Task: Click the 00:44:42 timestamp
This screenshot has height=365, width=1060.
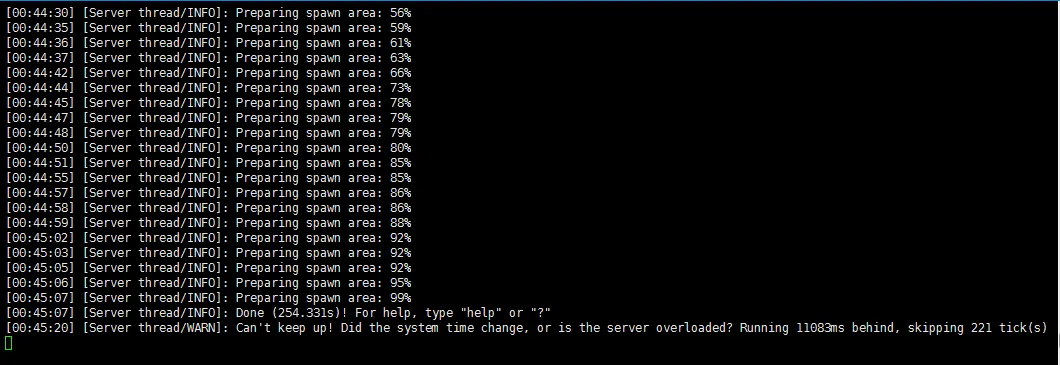Action: click(41, 73)
